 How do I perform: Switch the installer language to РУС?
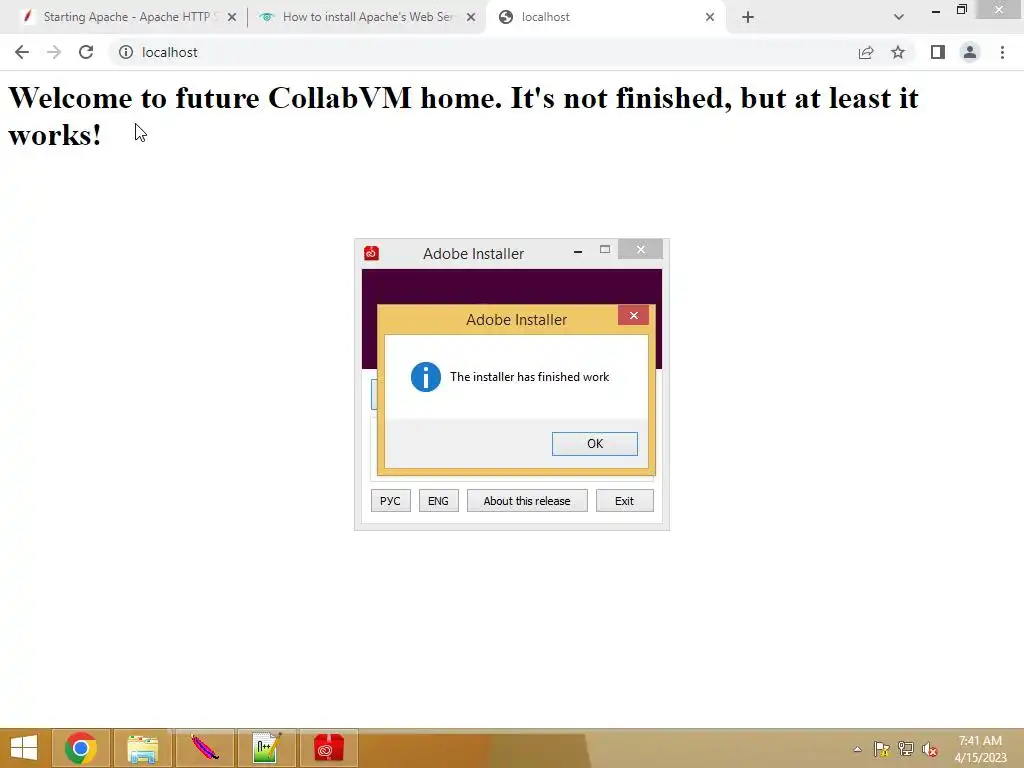tap(391, 501)
